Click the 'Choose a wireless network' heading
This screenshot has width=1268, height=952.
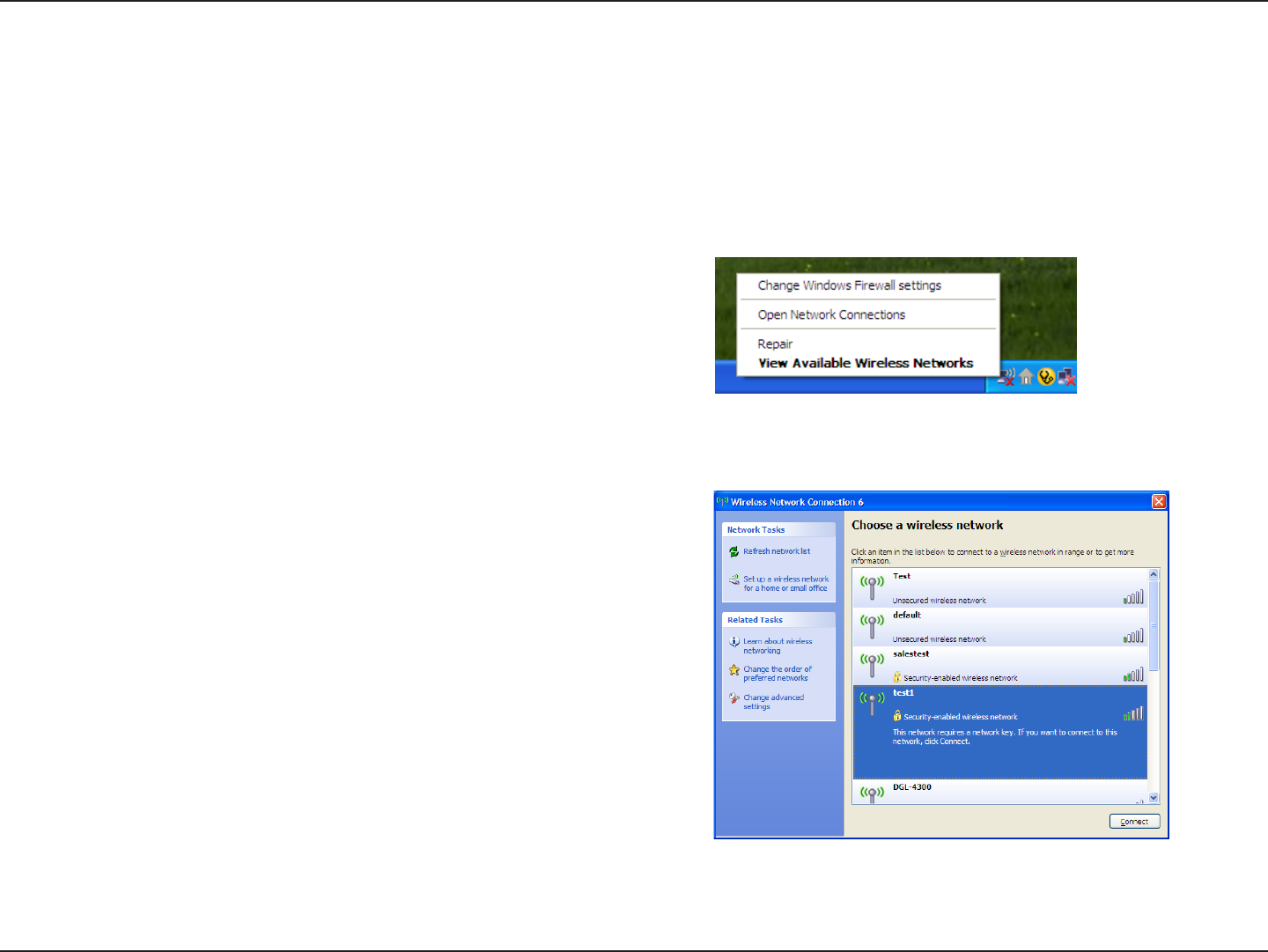tap(927, 525)
